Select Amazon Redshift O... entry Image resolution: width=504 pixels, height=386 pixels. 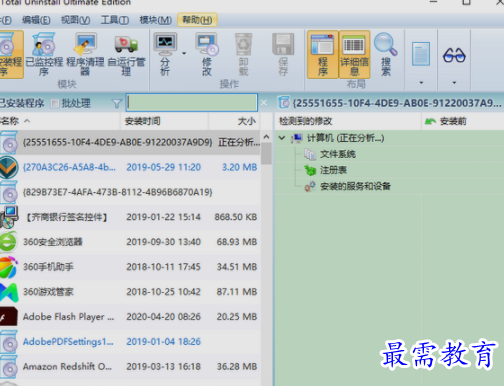coord(130,366)
